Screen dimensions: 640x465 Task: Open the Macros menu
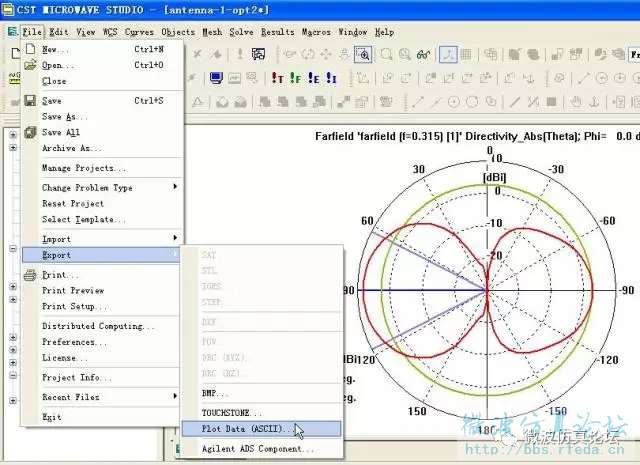pyautogui.click(x=316, y=32)
